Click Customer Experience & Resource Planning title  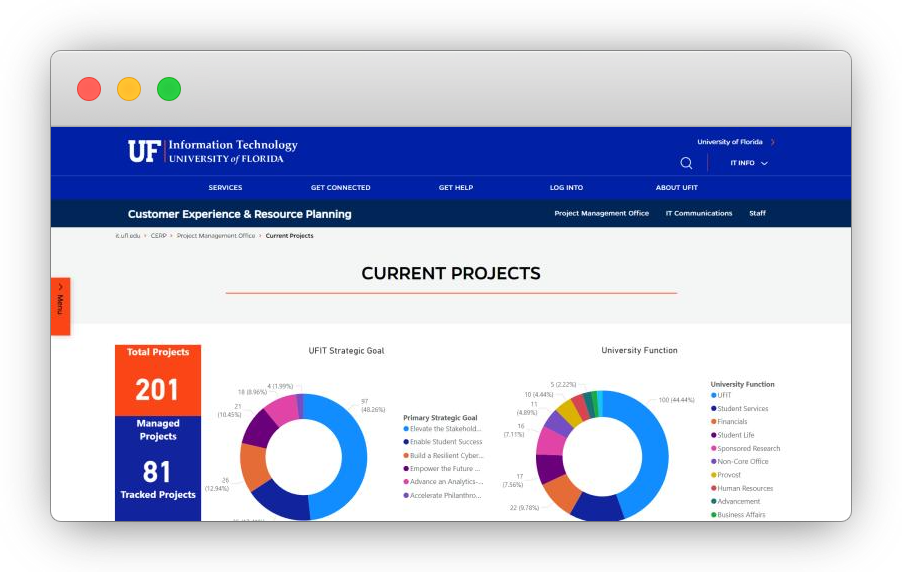(x=239, y=214)
